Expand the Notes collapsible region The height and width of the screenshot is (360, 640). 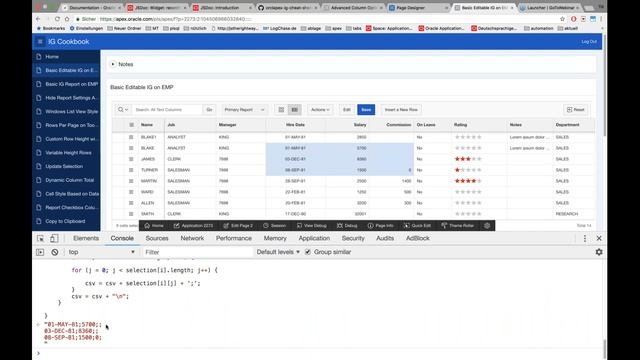tap(113, 64)
